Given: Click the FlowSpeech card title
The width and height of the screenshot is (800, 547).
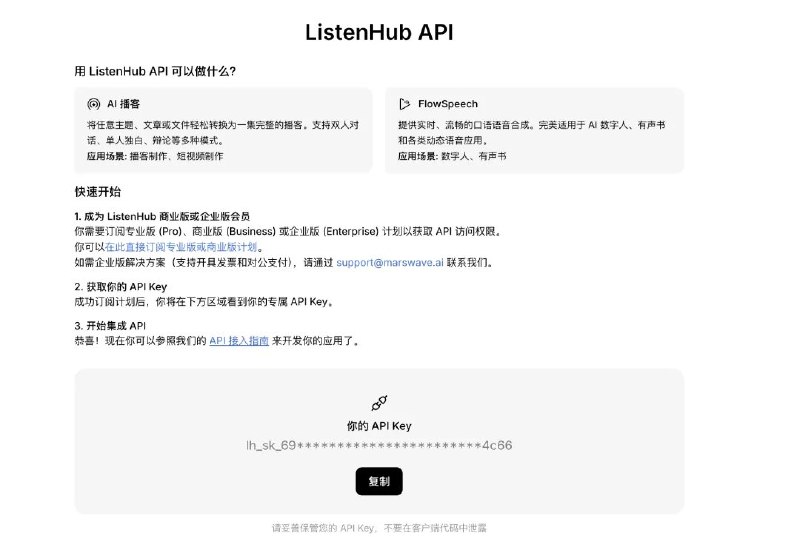Looking at the screenshot, I should point(448,104).
